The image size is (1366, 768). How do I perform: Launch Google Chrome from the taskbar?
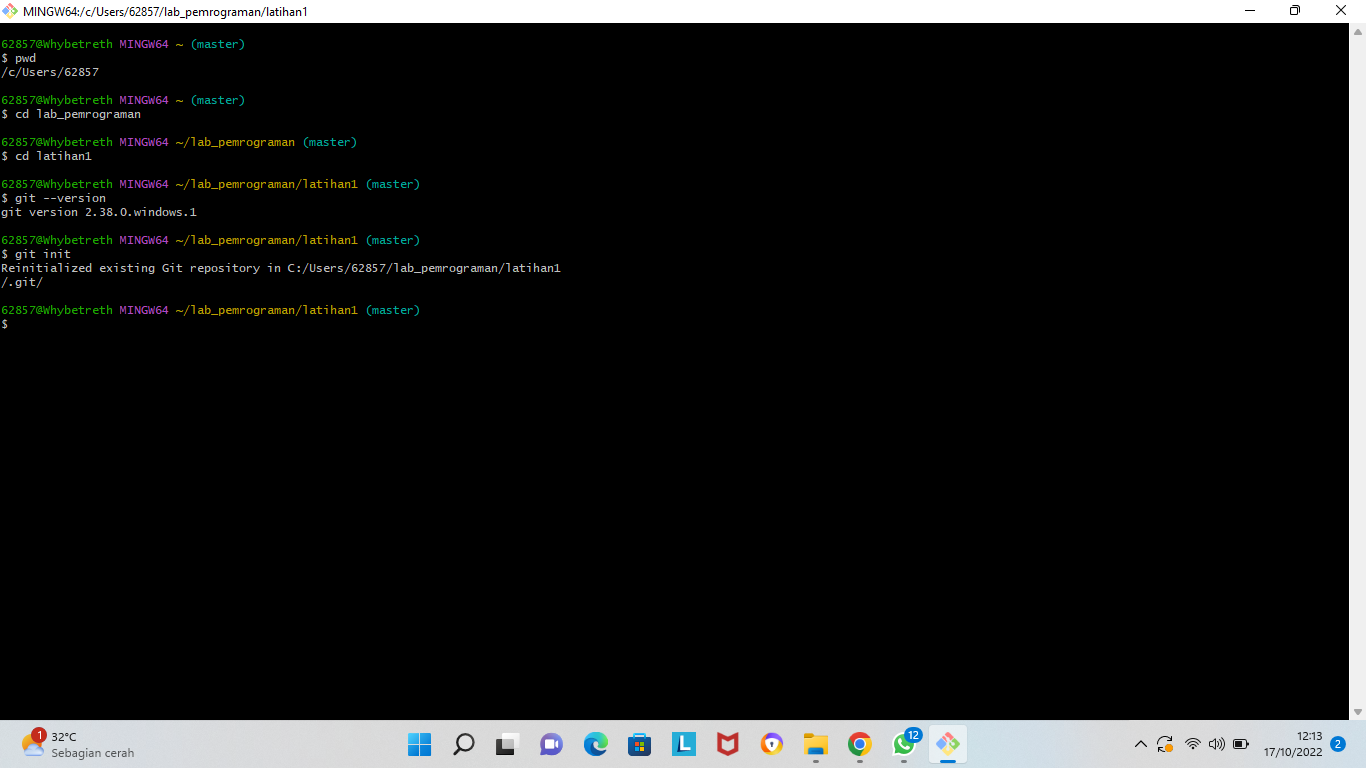click(x=860, y=744)
